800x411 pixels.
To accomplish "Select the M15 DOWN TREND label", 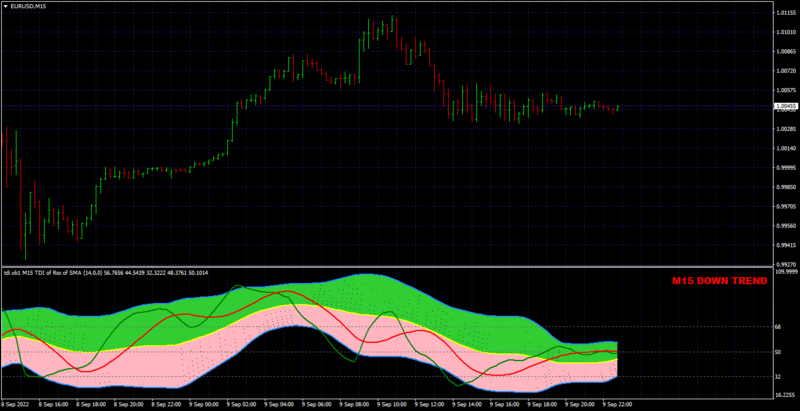I will [719, 281].
